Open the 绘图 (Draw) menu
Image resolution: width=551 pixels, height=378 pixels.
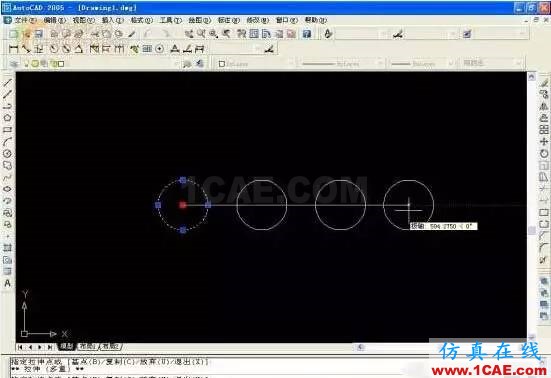[199, 20]
